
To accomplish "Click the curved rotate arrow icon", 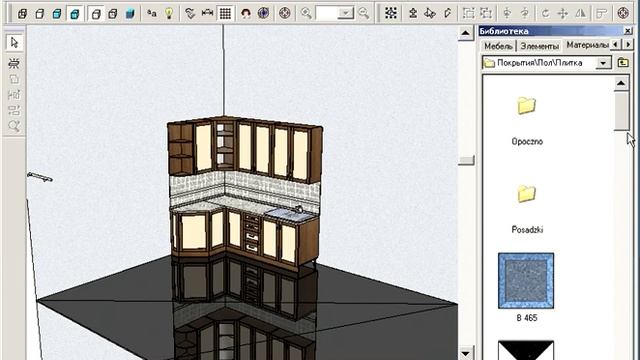I will [545, 13].
